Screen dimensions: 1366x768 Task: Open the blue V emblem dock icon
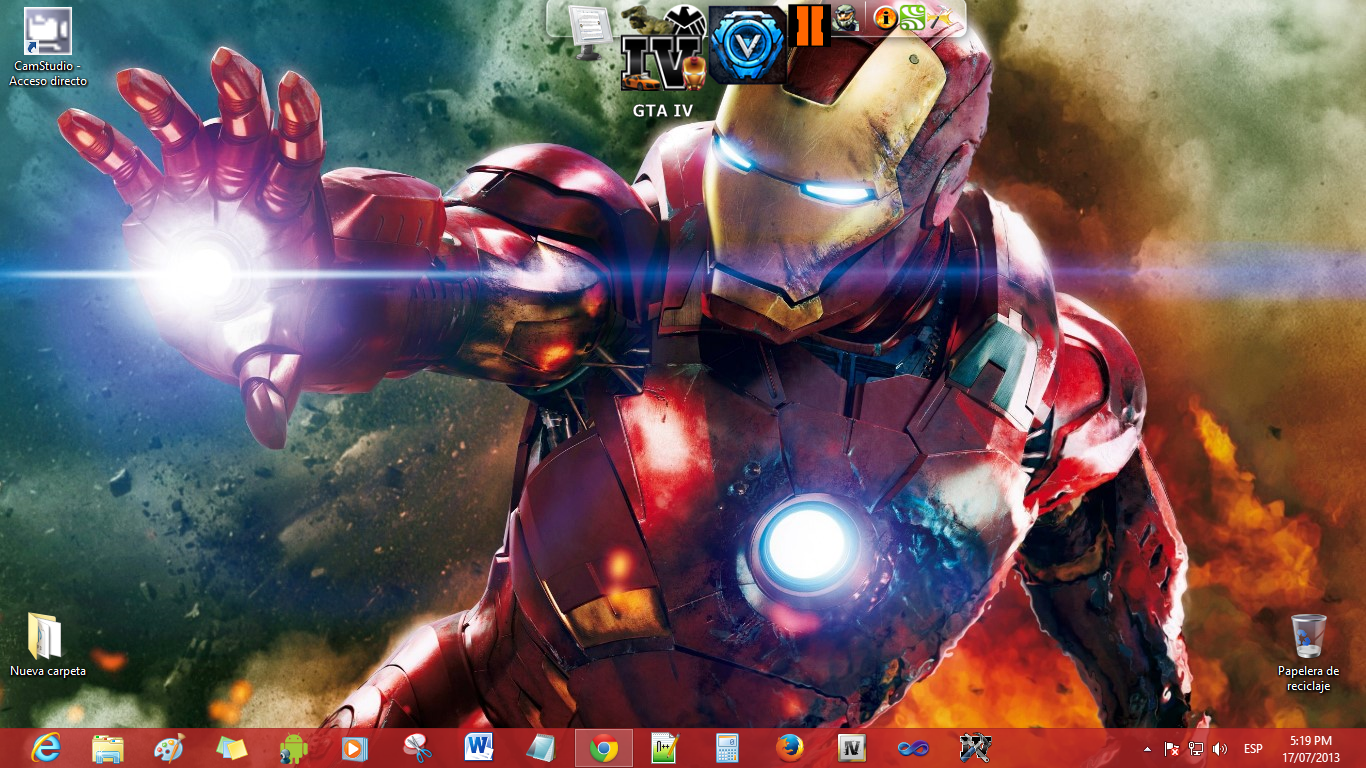pos(748,44)
